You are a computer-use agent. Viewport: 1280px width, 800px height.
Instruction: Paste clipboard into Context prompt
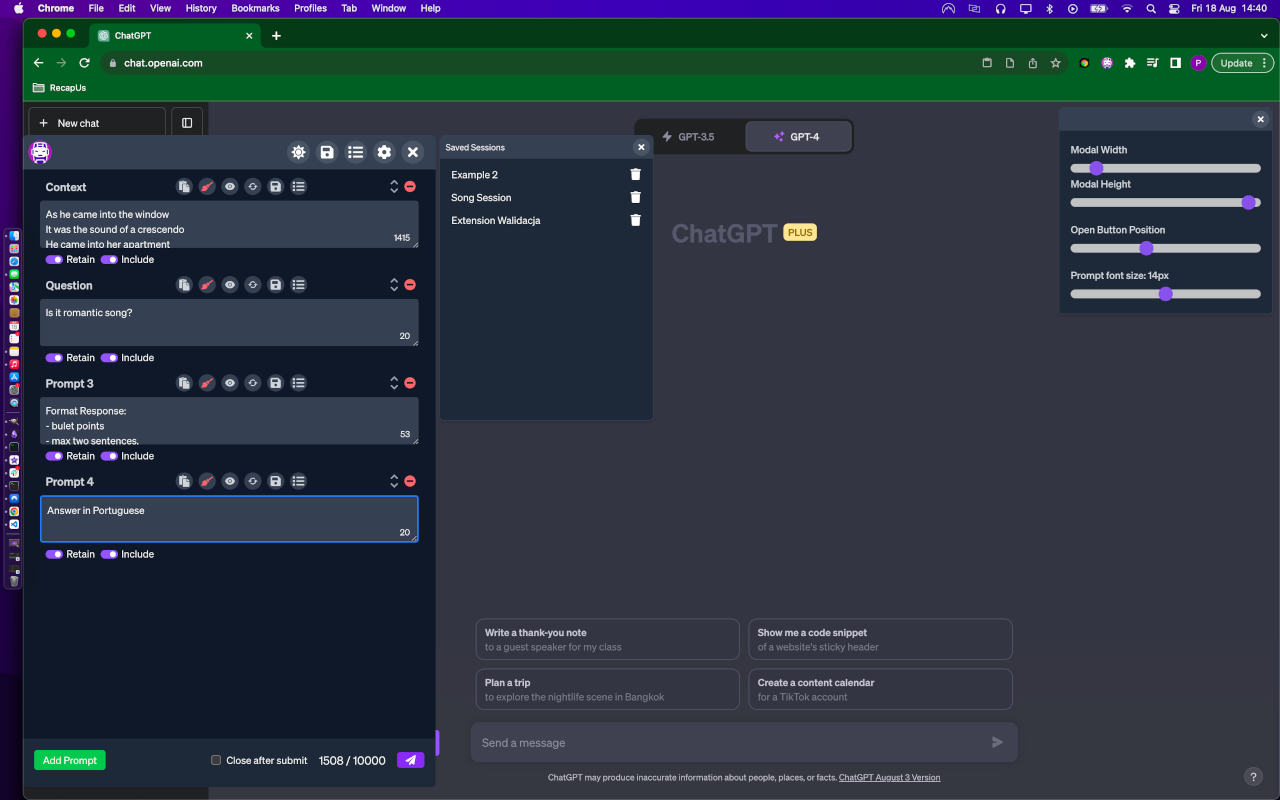[x=184, y=187]
